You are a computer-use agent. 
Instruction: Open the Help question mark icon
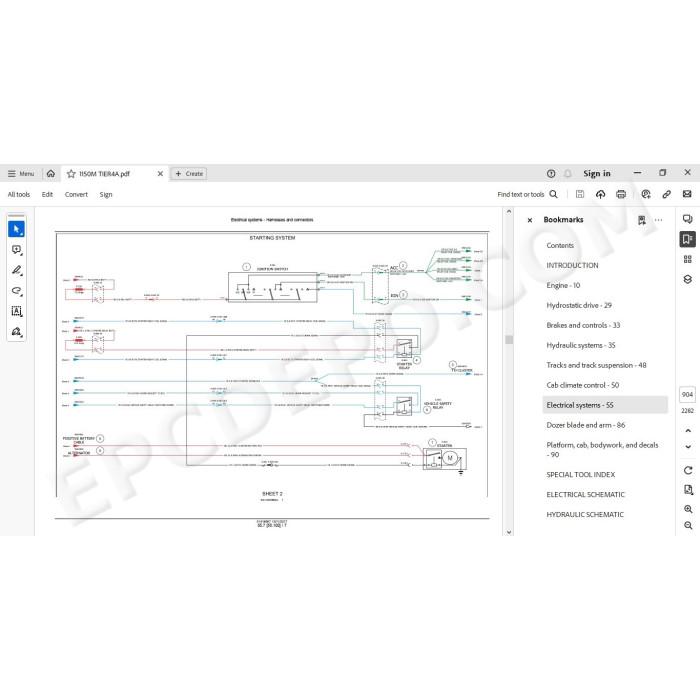pos(551,174)
